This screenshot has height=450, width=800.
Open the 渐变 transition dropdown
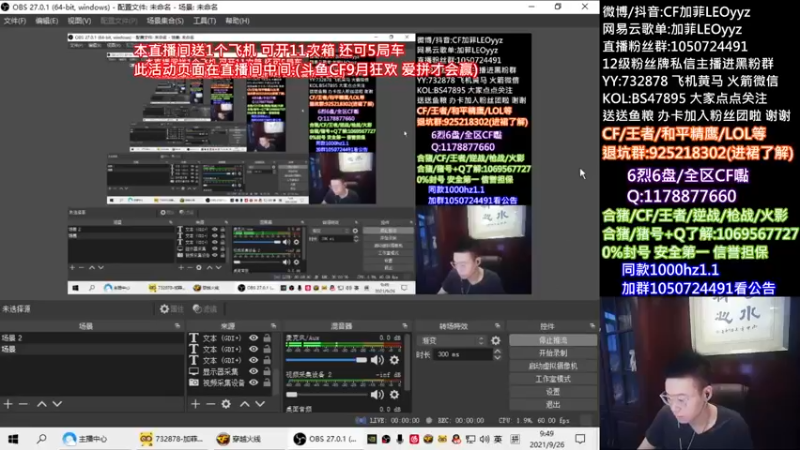tap(452, 341)
